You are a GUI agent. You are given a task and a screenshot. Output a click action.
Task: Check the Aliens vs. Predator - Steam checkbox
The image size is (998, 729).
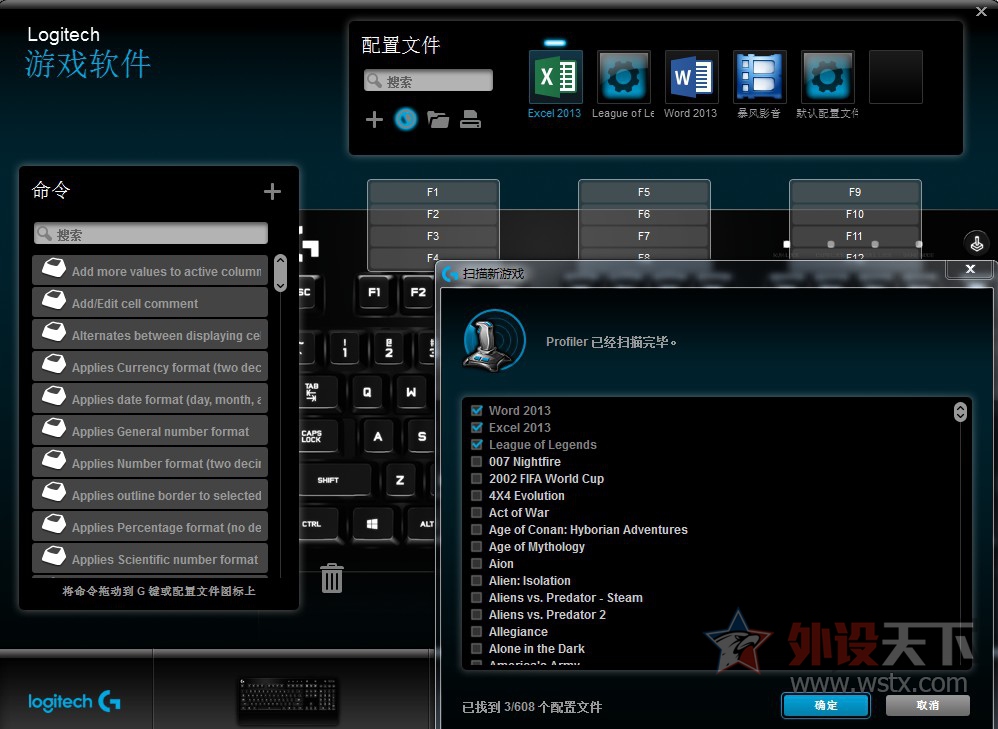[477, 598]
